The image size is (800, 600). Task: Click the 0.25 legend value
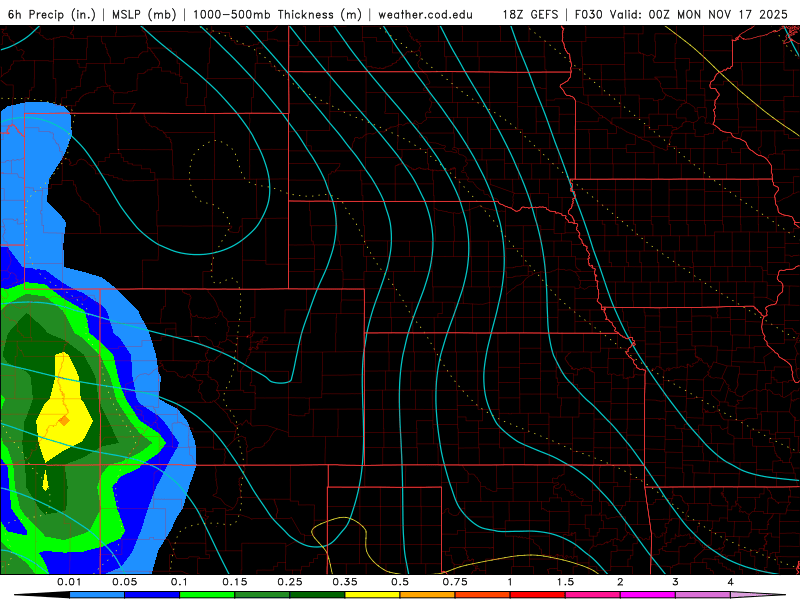point(290,582)
